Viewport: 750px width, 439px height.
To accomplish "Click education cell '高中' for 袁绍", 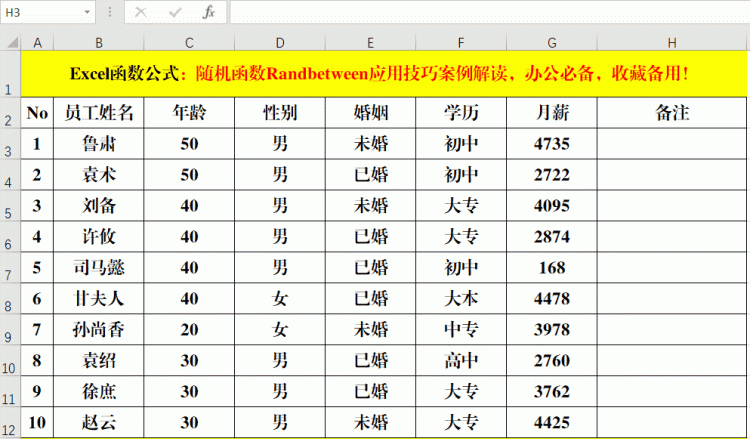I will point(461,360).
